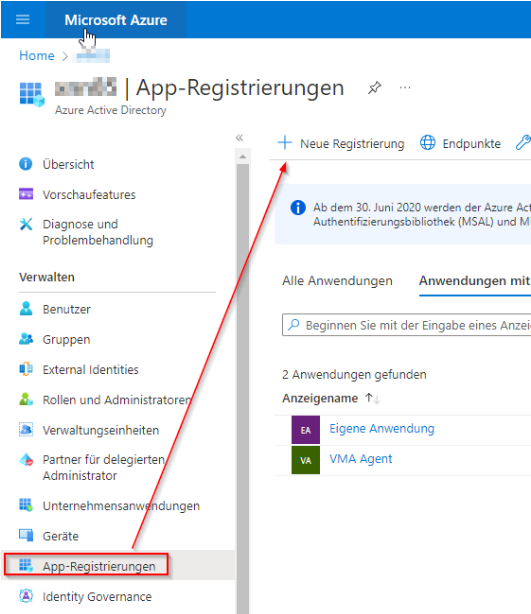Open the more options ellipsis
The image size is (531, 614).
405,87
